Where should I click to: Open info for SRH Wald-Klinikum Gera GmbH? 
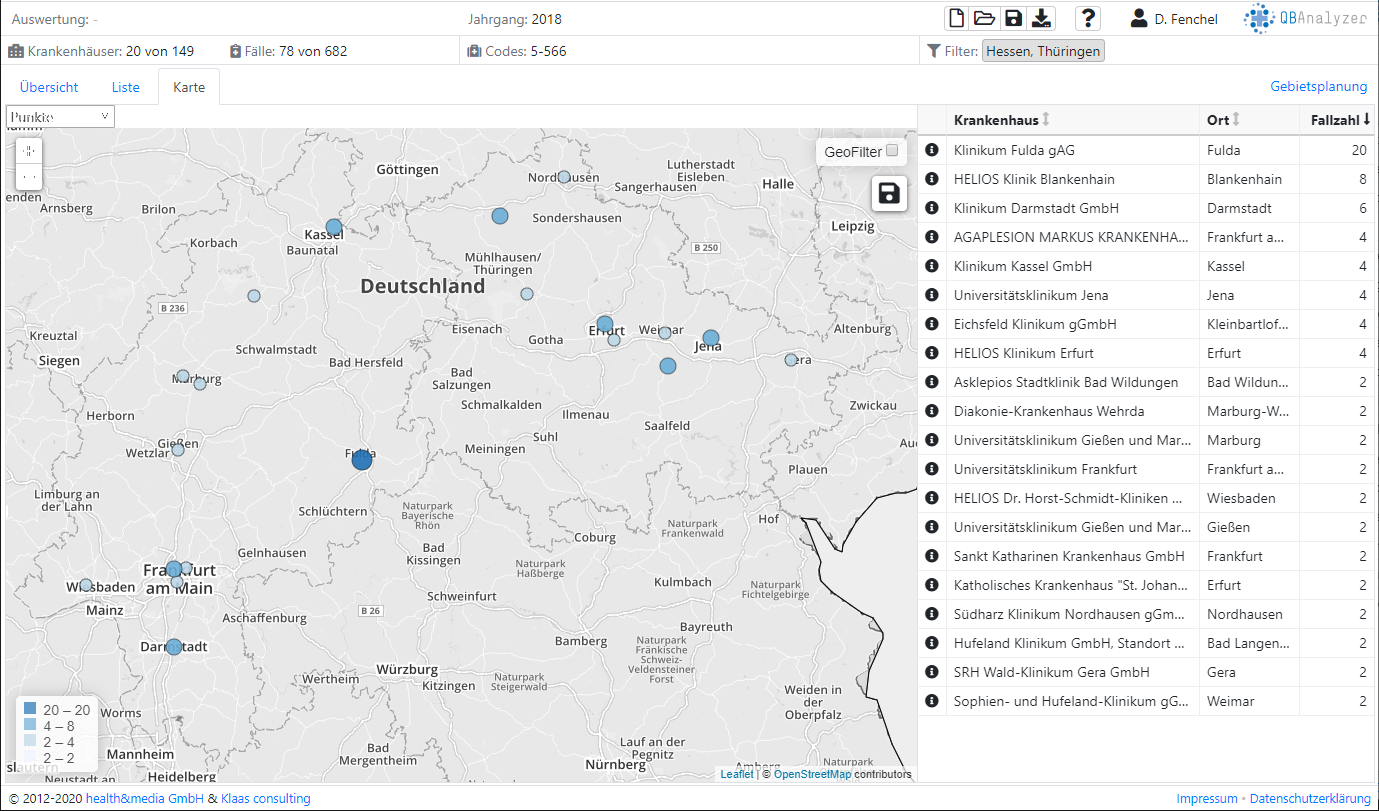click(x=932, y=672)
